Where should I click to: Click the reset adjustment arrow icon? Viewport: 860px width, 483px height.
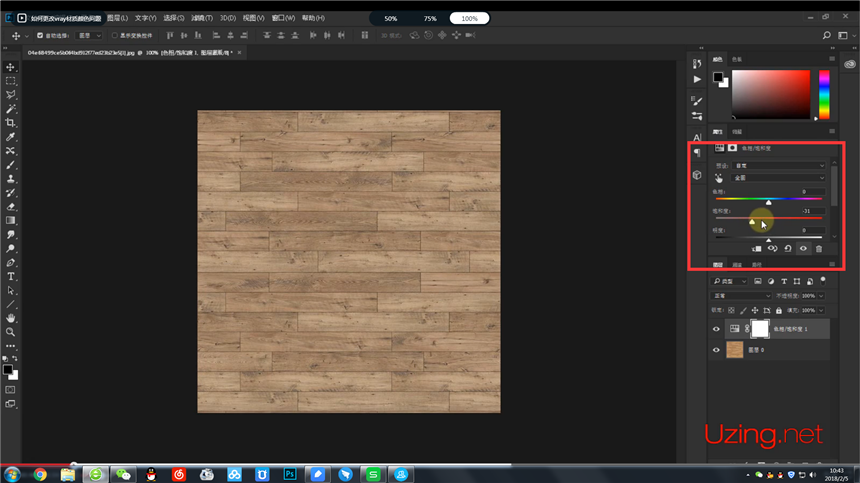pos(787,249)
